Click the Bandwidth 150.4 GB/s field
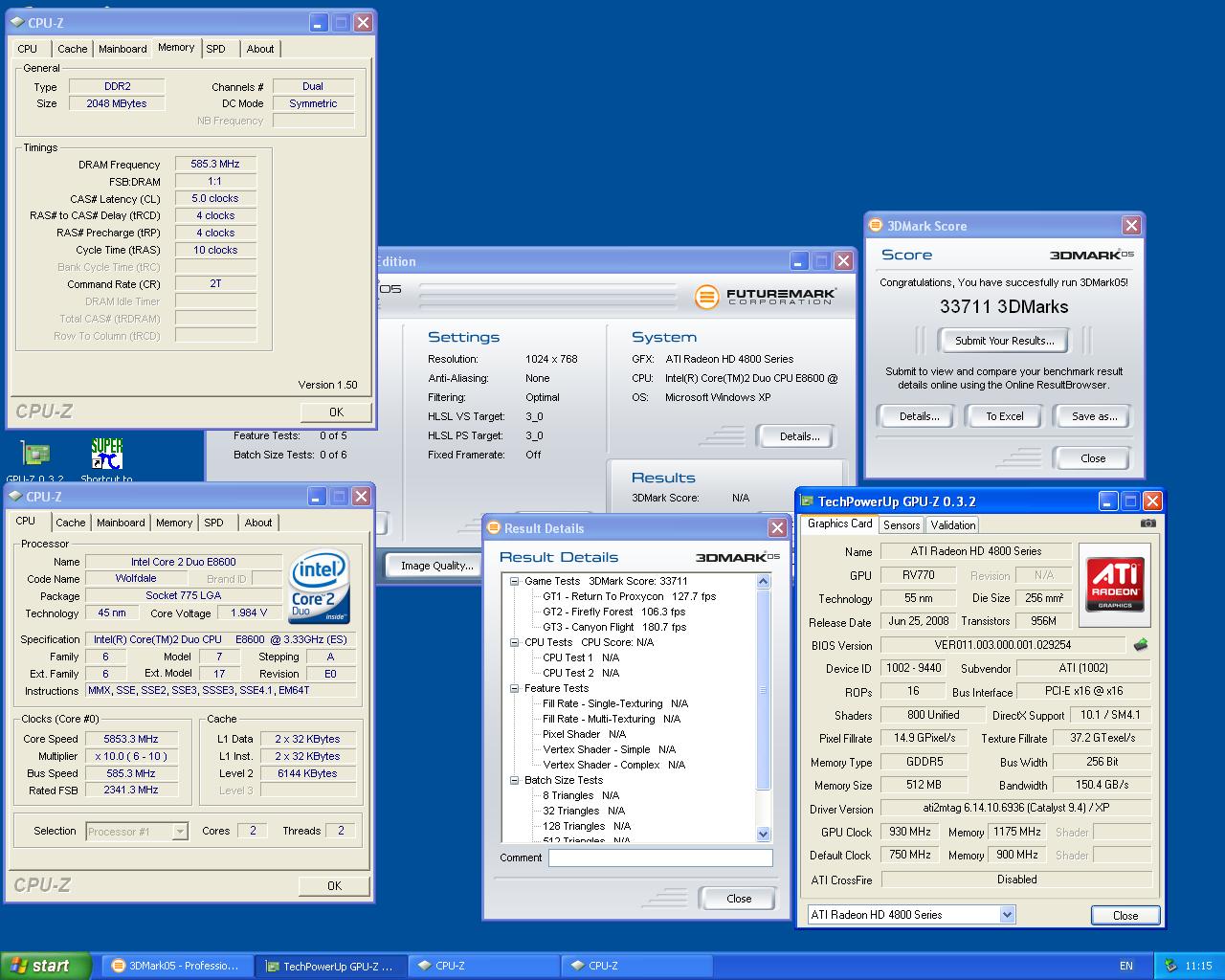Screen dimensions: 1225x980 pyautogui.click(x=1102, y=785)
